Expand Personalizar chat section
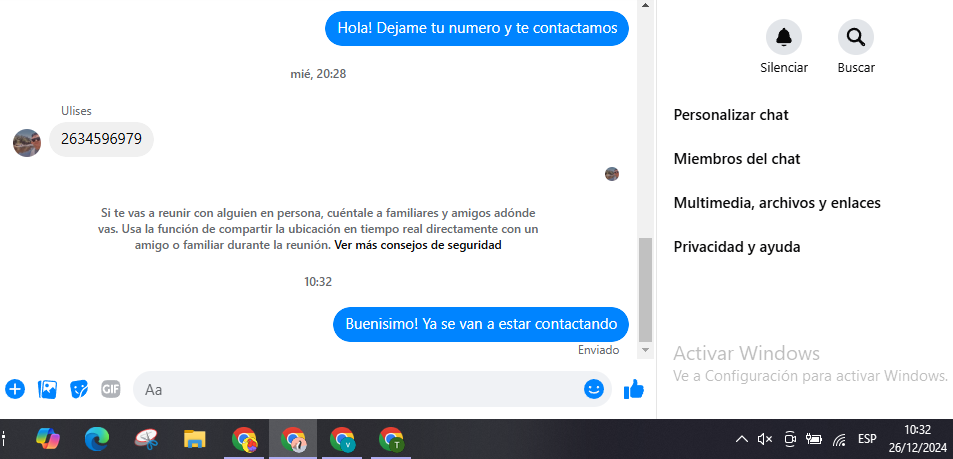Image resolution: width=953 pixels, height=459 pixels. tap(731, 114)
